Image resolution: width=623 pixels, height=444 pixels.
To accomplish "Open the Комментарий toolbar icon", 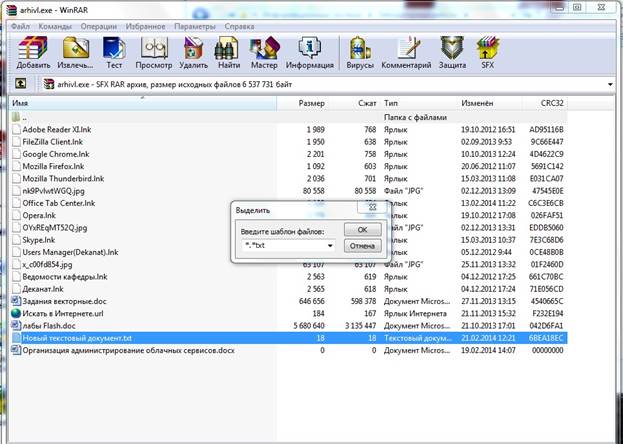I will (406, 48).
